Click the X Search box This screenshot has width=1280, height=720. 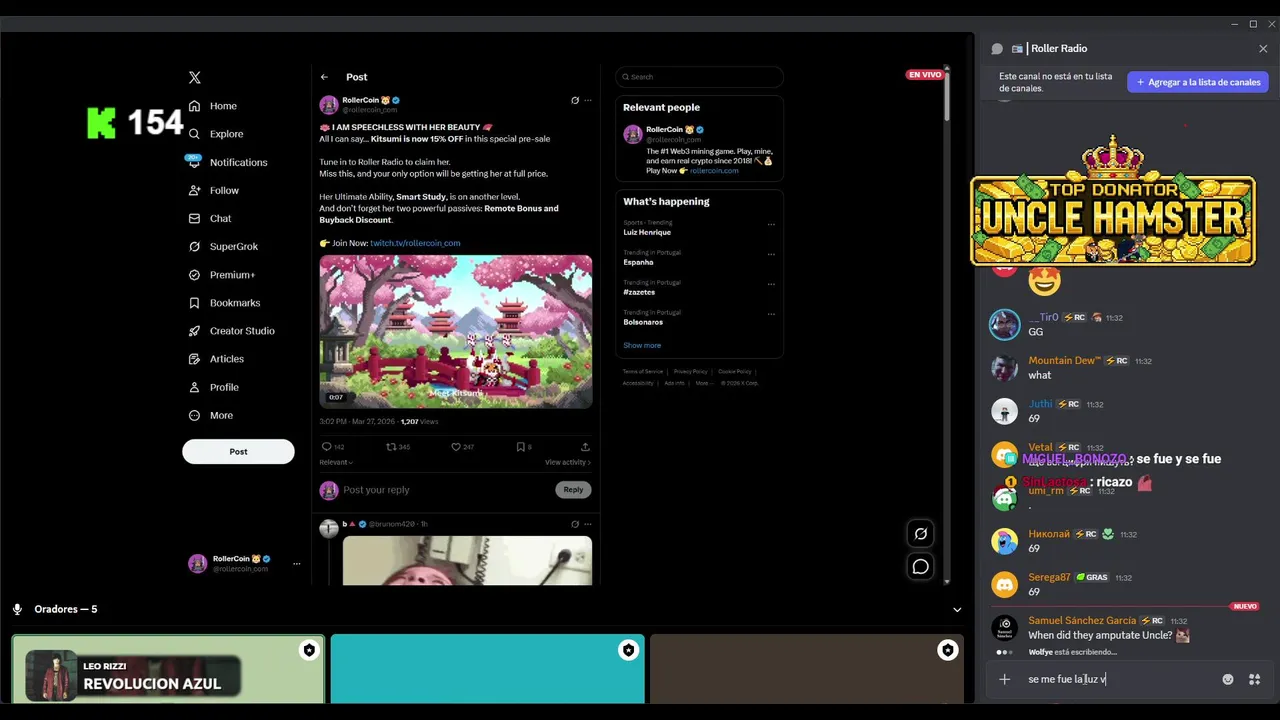pyautogui.click(x=699, y=77)
